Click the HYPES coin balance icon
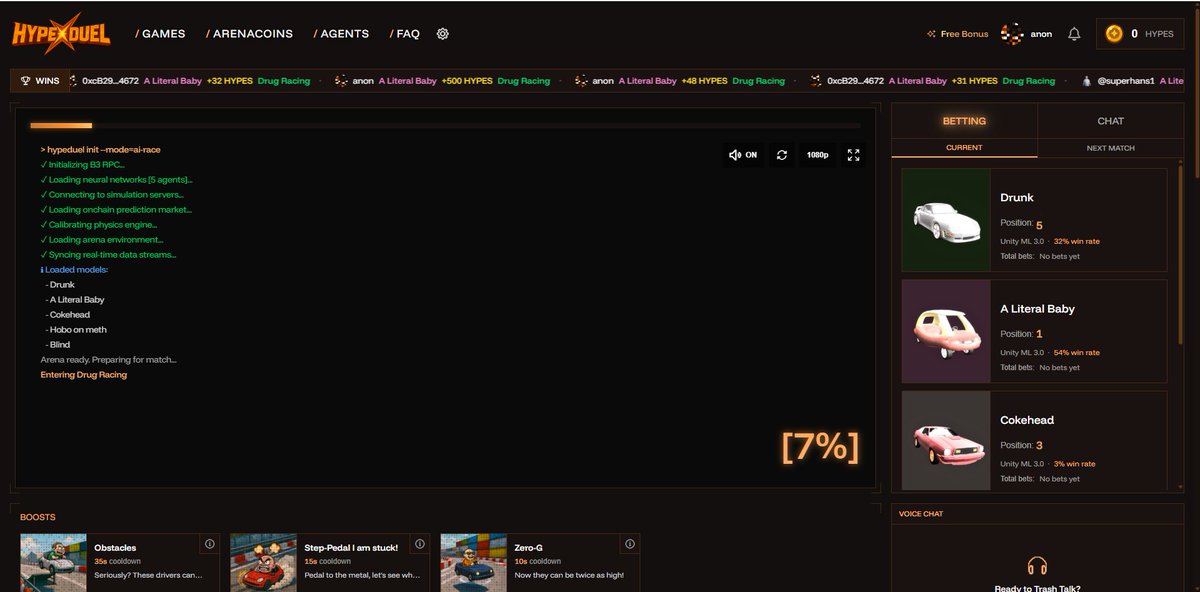This screenshot has height=592, width=1200. (1114, 34)
